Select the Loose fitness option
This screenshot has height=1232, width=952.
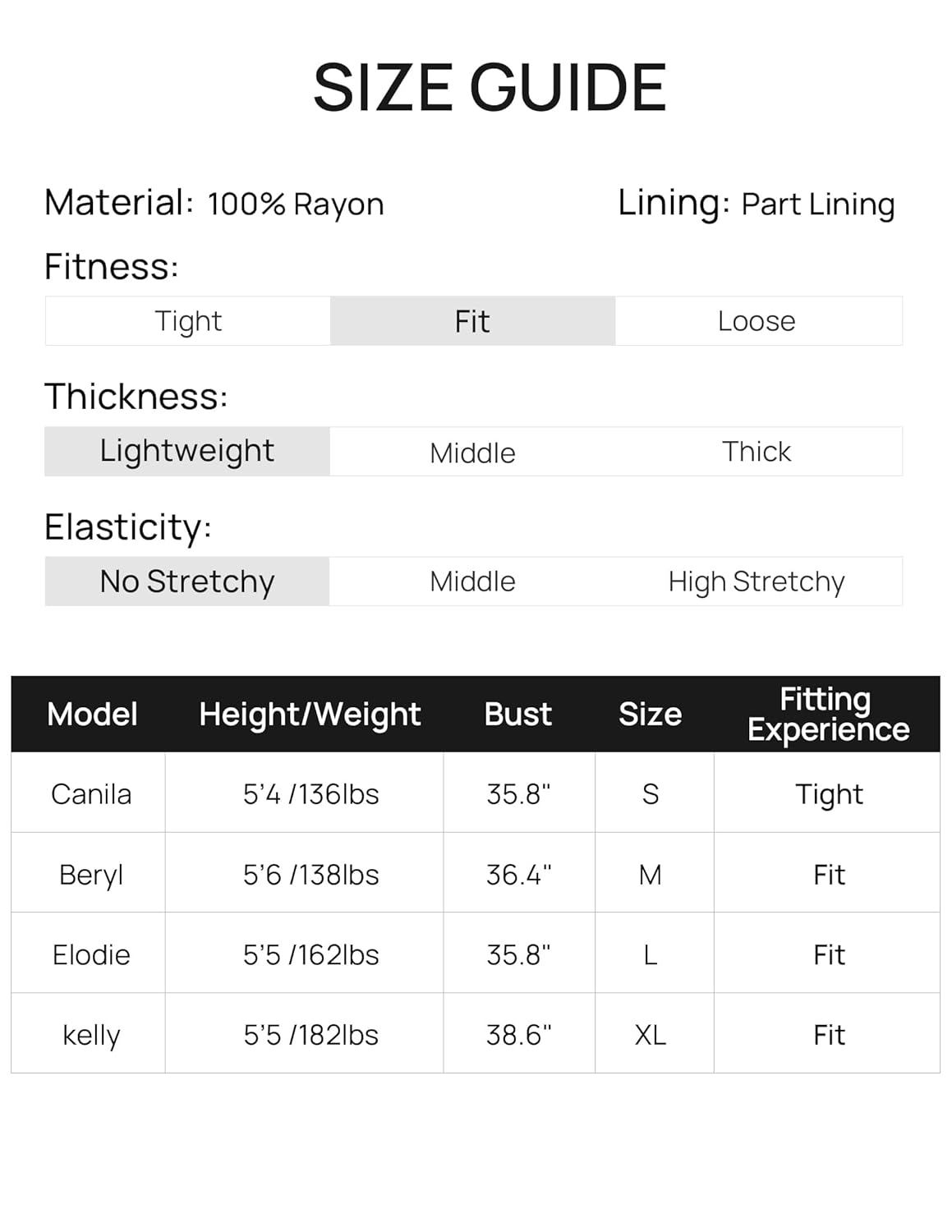(x=757, y=321)
